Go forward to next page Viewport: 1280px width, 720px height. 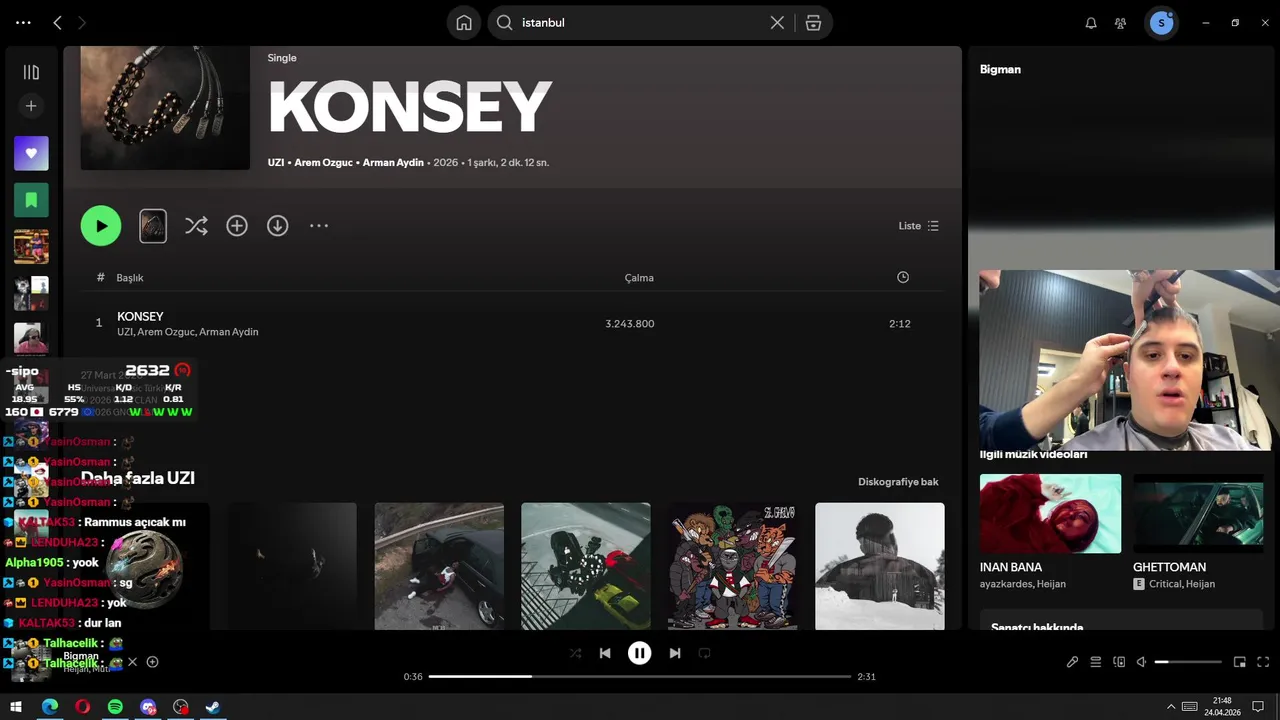[x=82, y=23]
